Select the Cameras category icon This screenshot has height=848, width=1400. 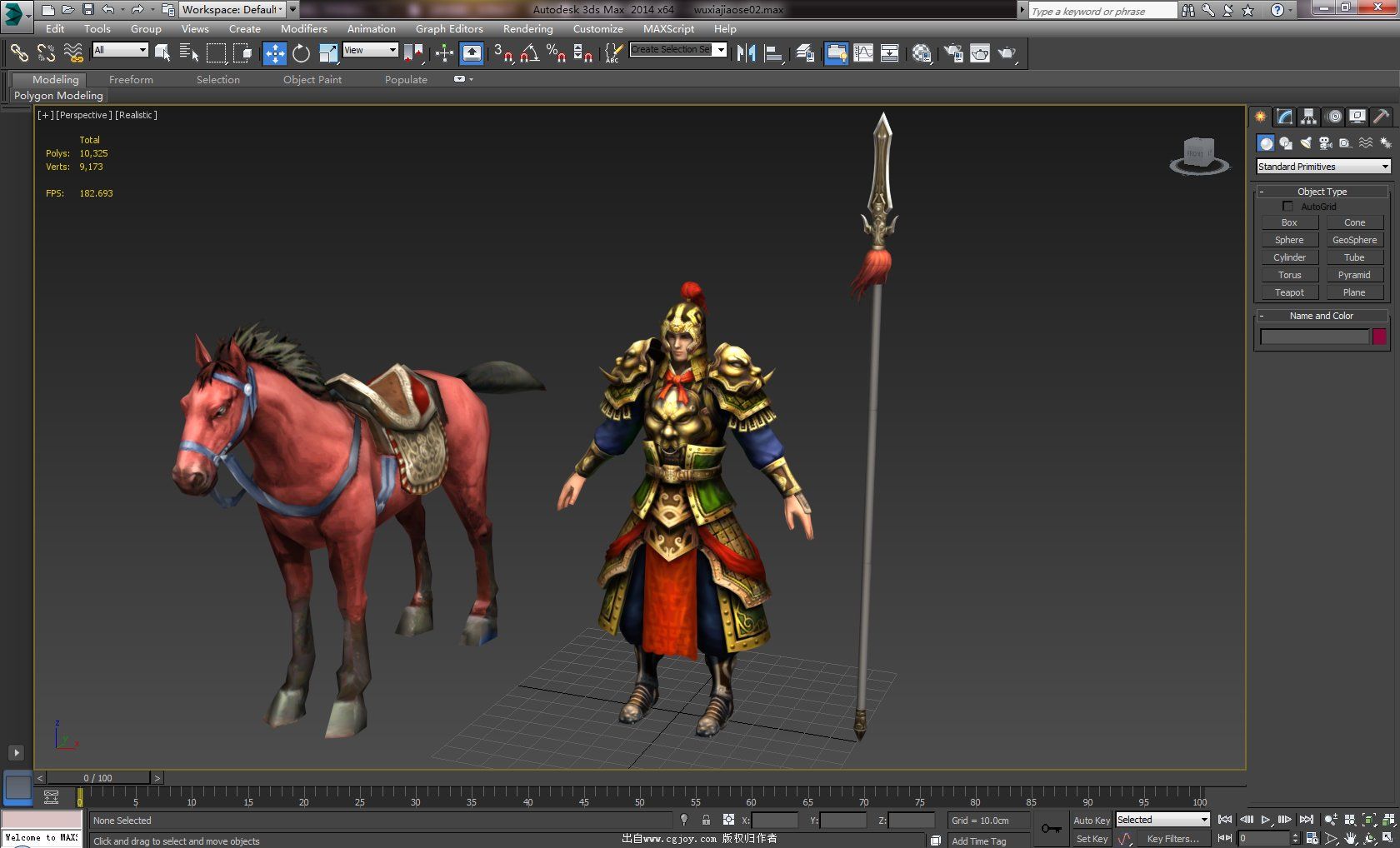coord(1326,143)
